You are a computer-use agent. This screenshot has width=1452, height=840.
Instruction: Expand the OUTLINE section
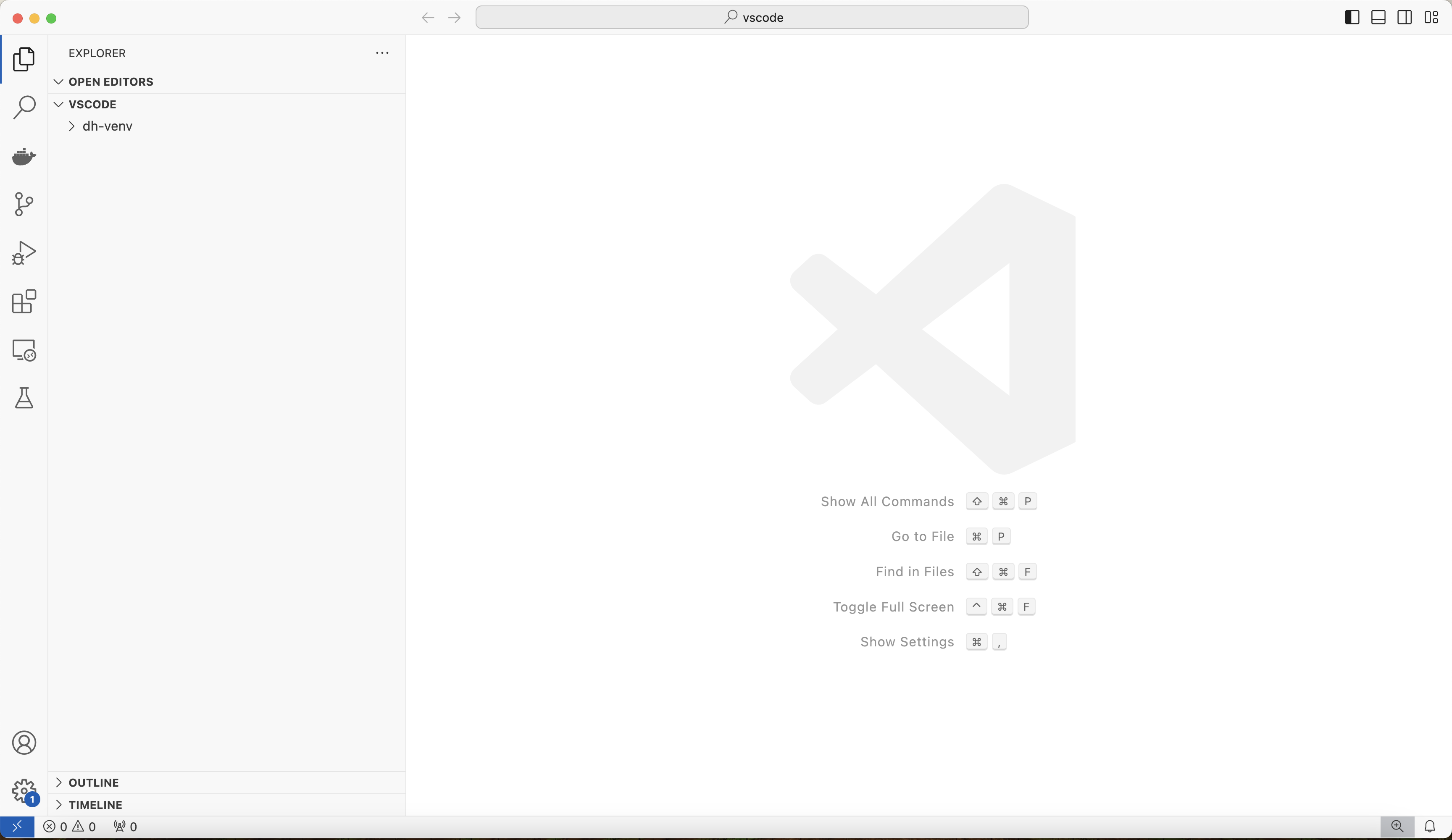click(x=93, y=782)
